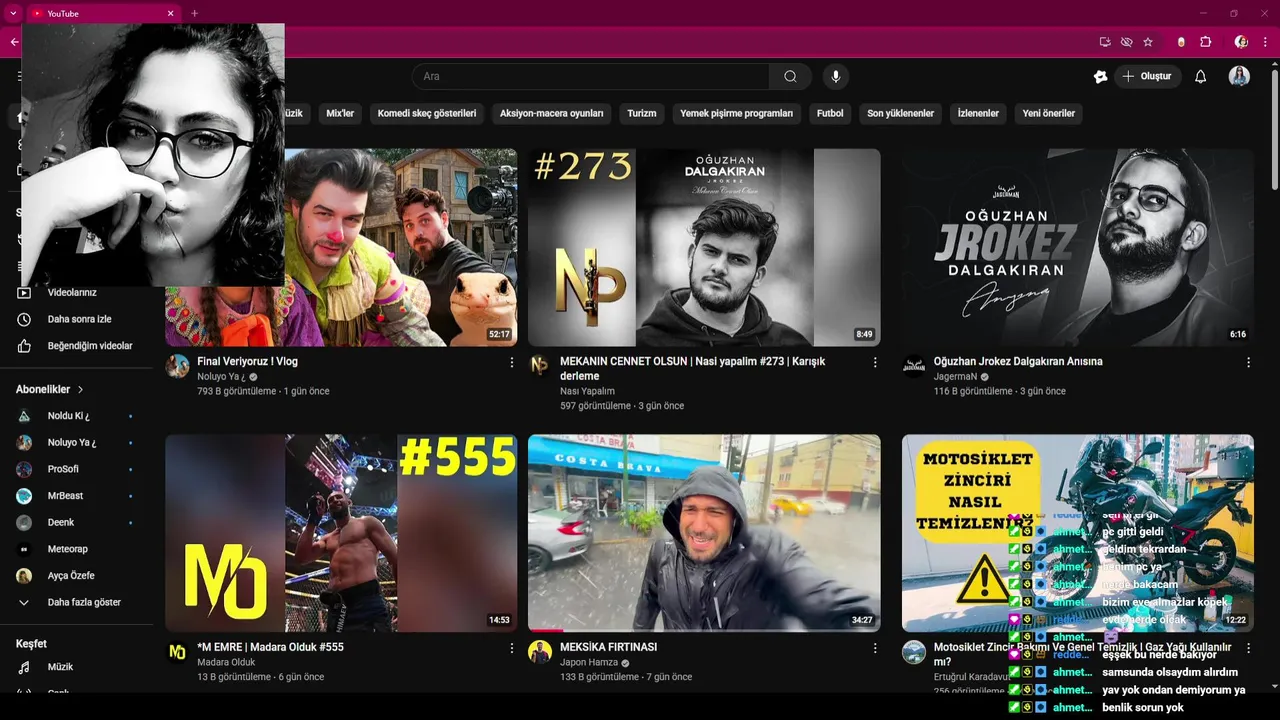Viewport: 1280px width, 720px height.
Task: Open options for Oğuzhan Jrokez Dalgakıran Anısına
Action: 1248,362
